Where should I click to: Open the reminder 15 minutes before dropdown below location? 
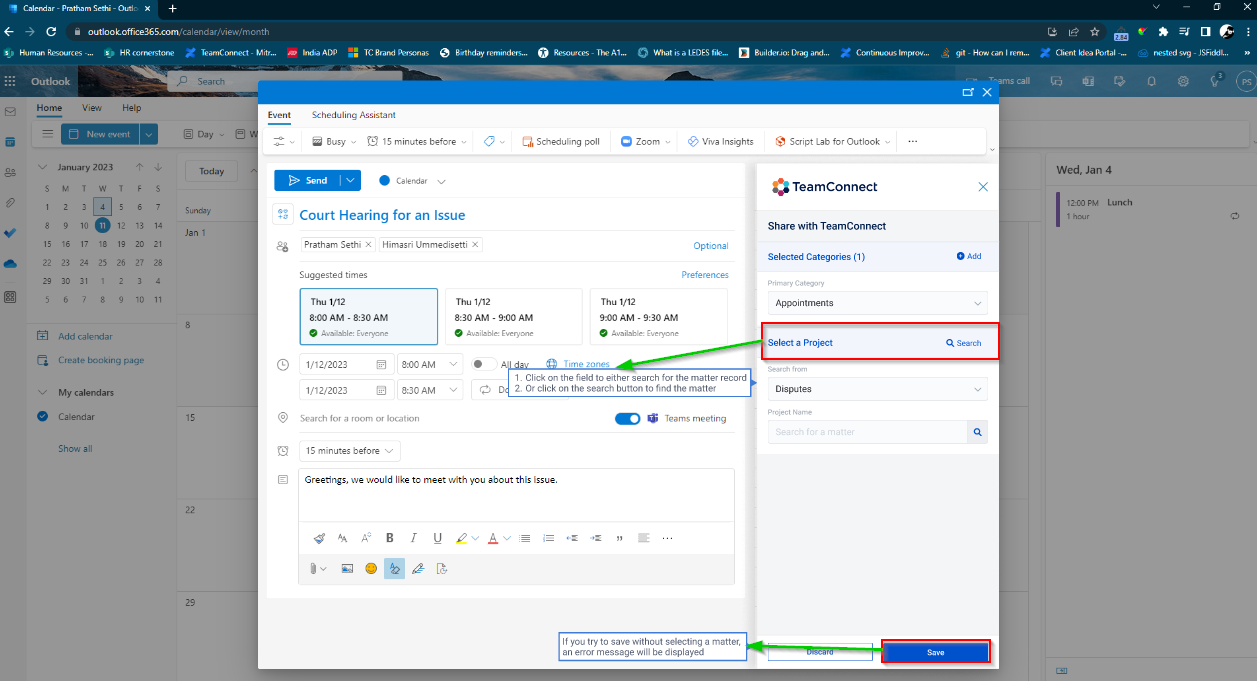tap(349, 451)
